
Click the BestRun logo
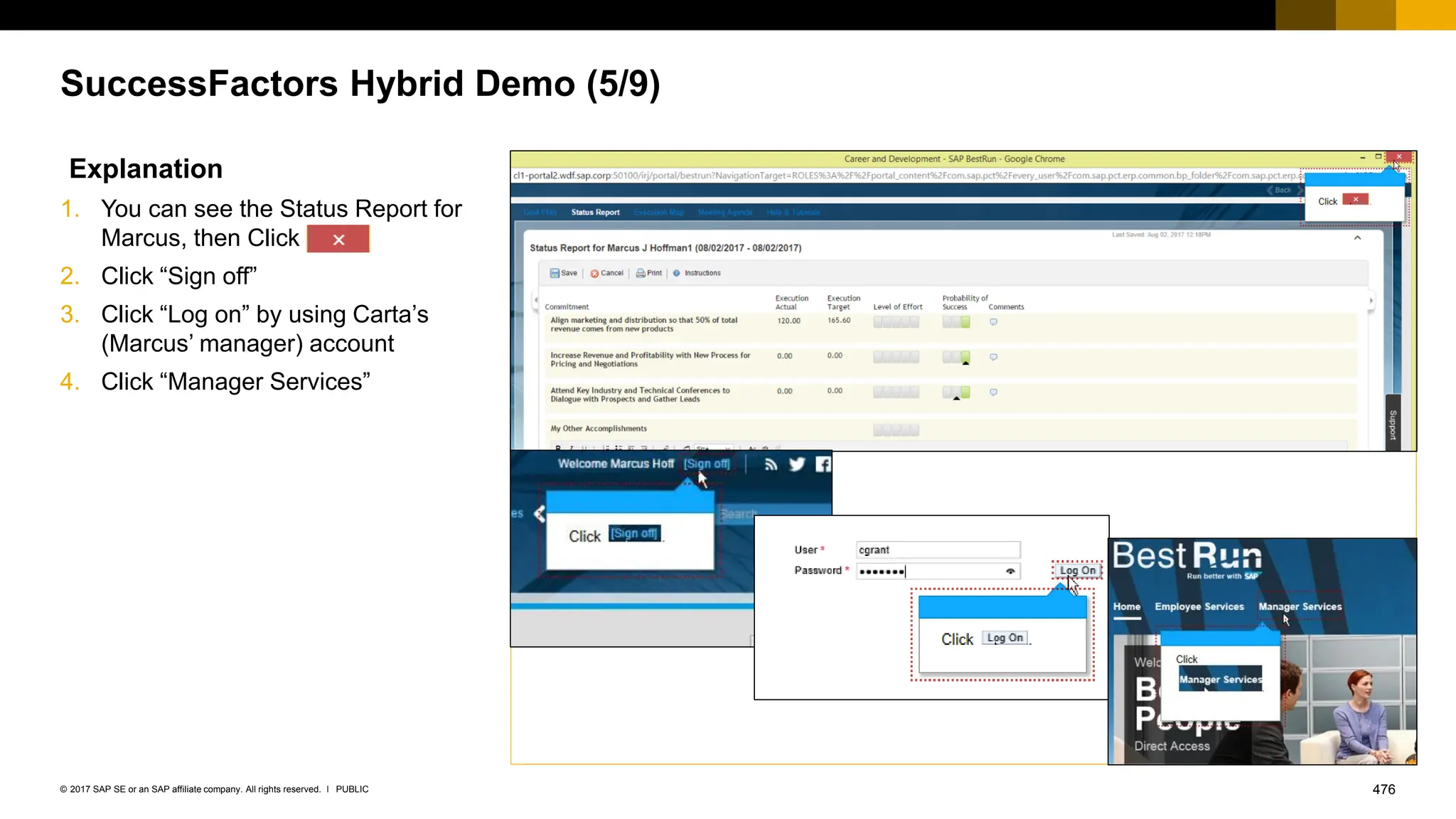coord(1187,560)
